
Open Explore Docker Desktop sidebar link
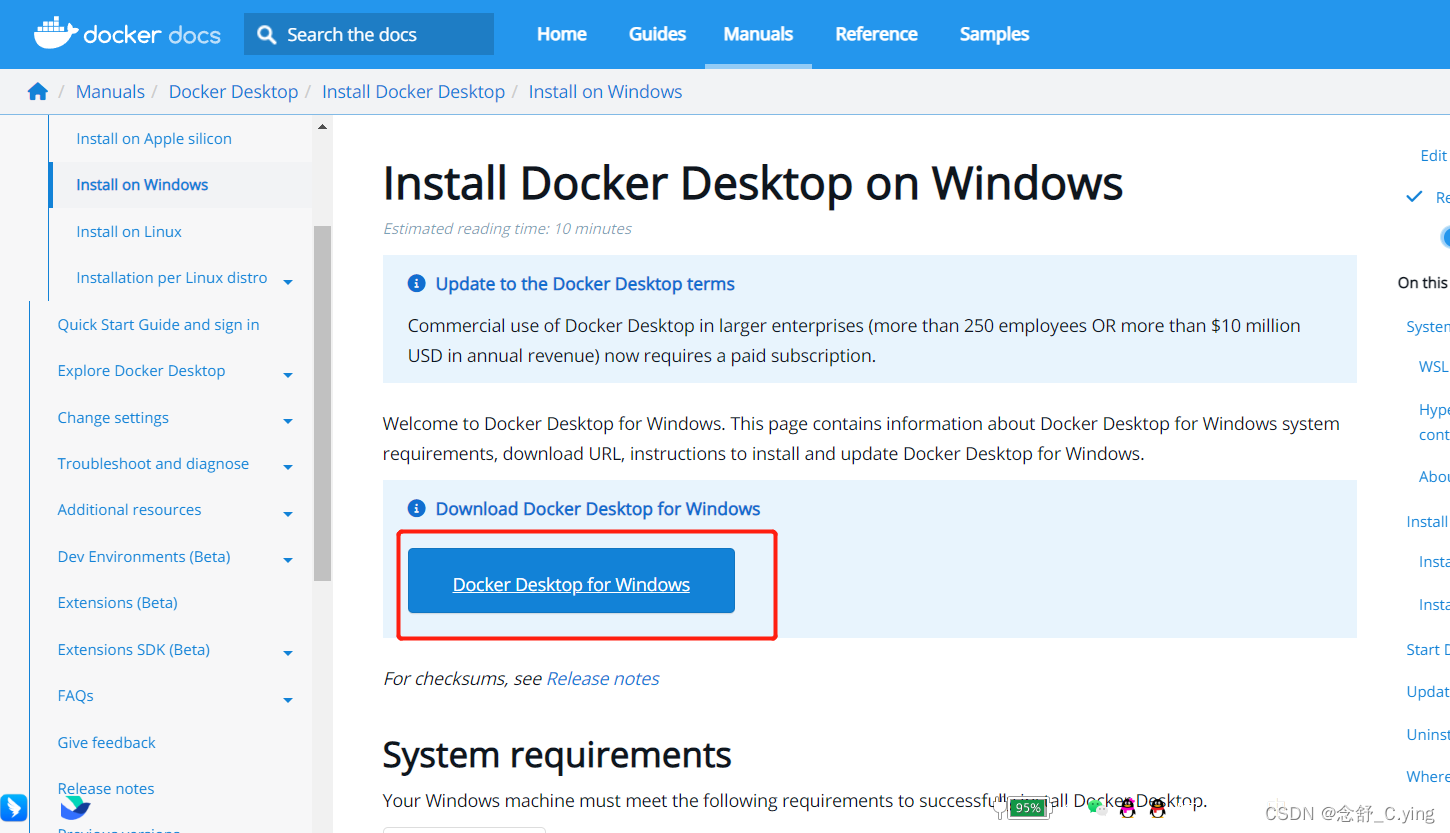[141, 371]
